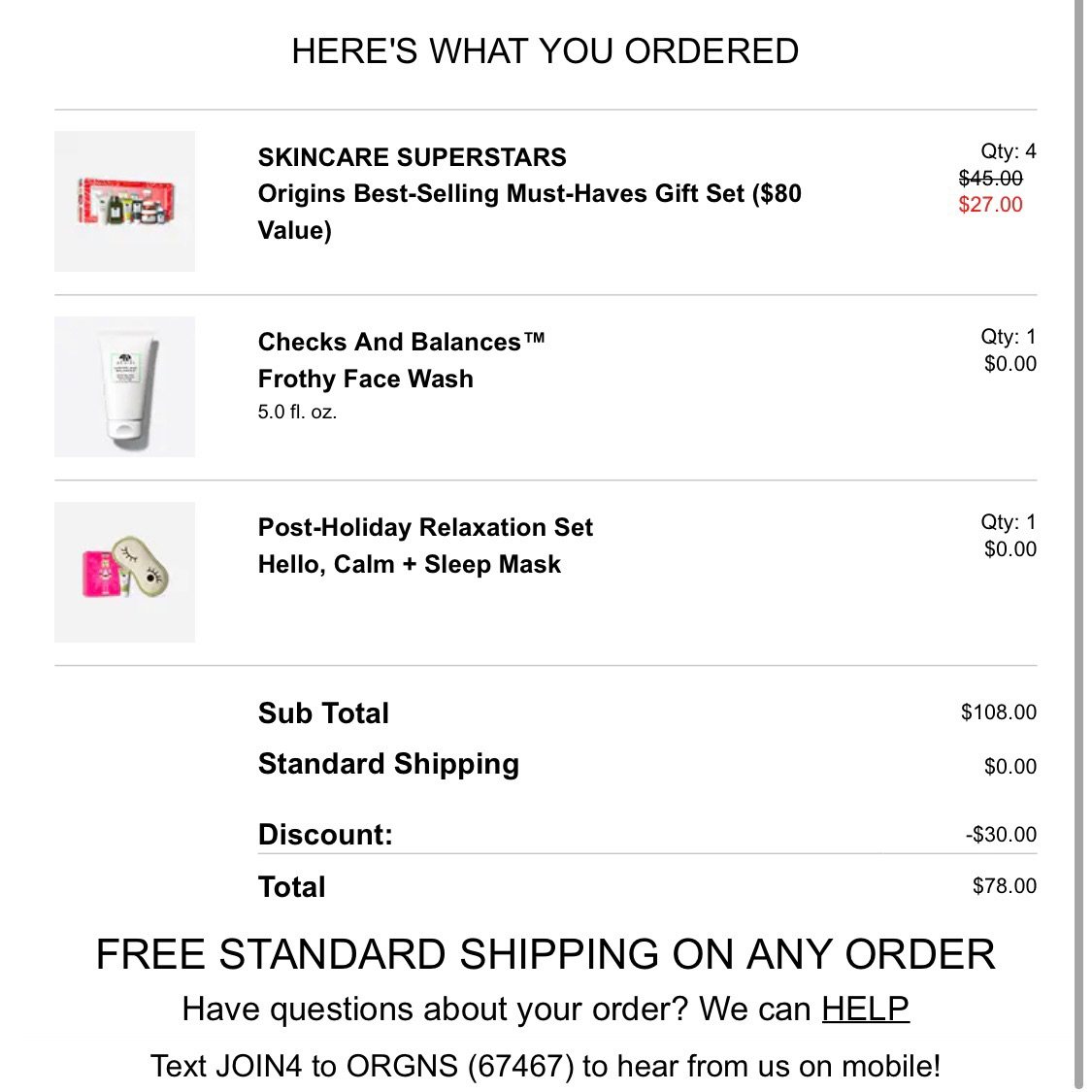Click the Frothy Face Wash title
The image size is (1092, 1092).
click(x=366, y=379)
